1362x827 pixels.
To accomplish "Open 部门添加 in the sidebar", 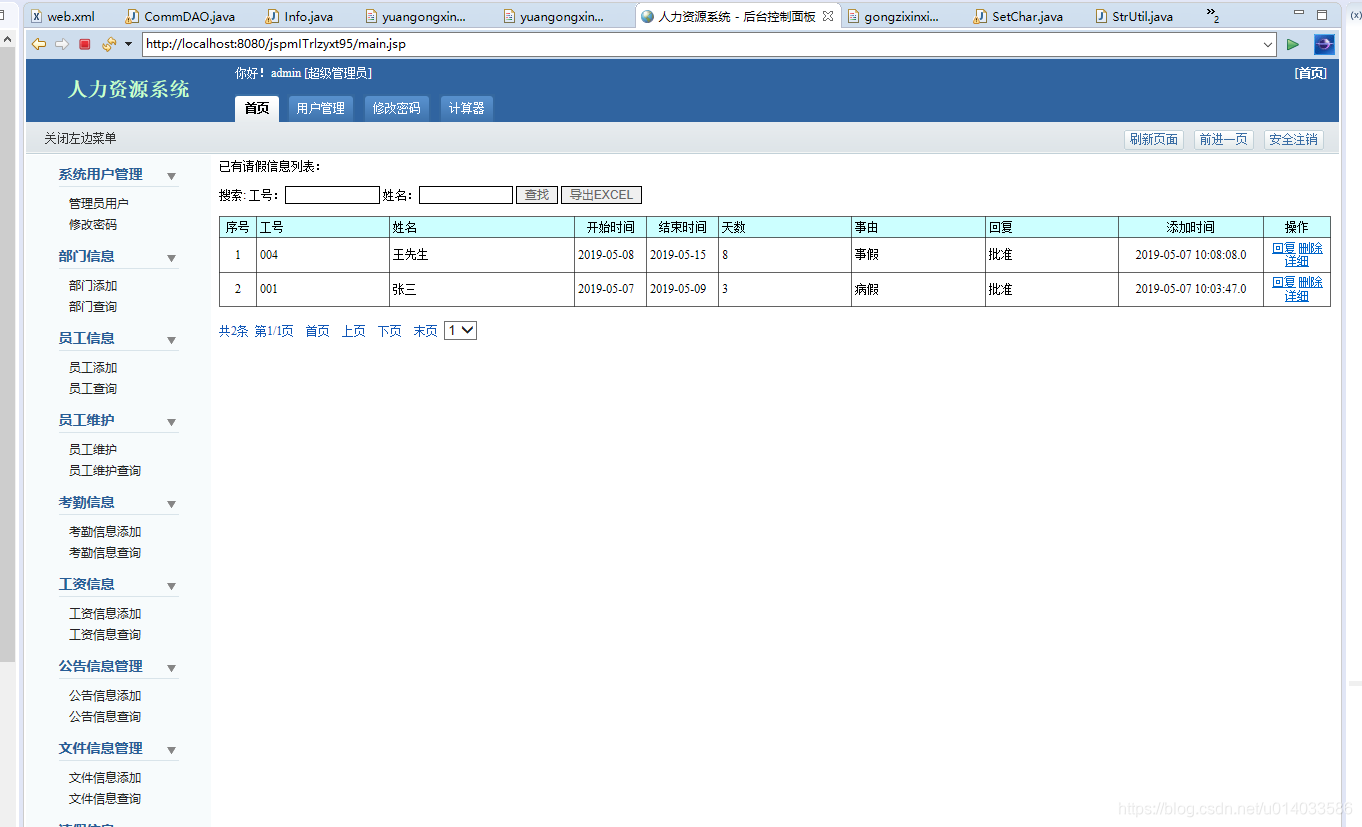I will [93, 286].
